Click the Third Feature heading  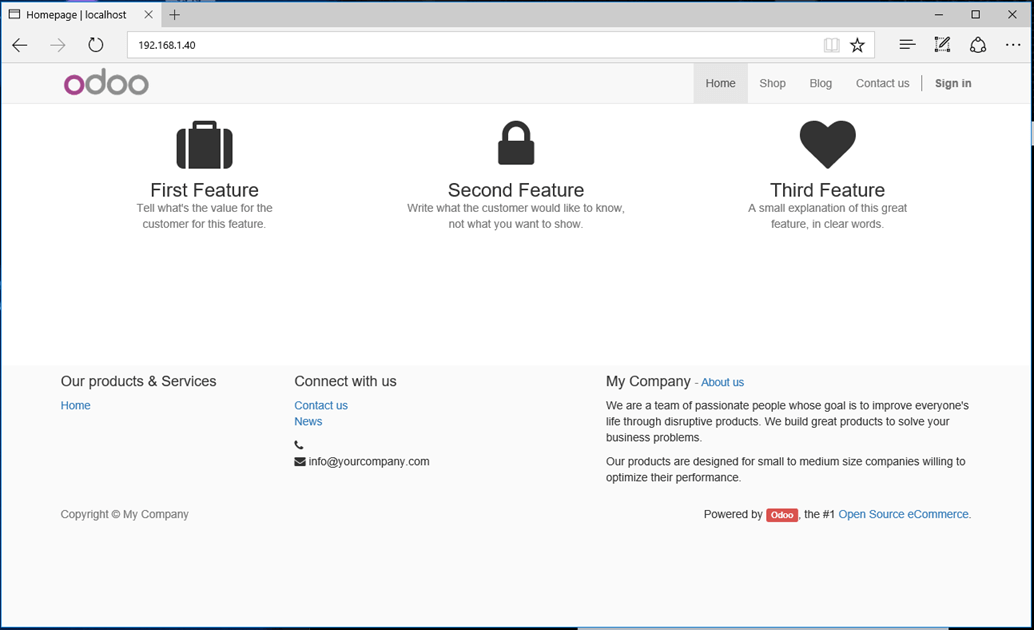tap(828, 190)
